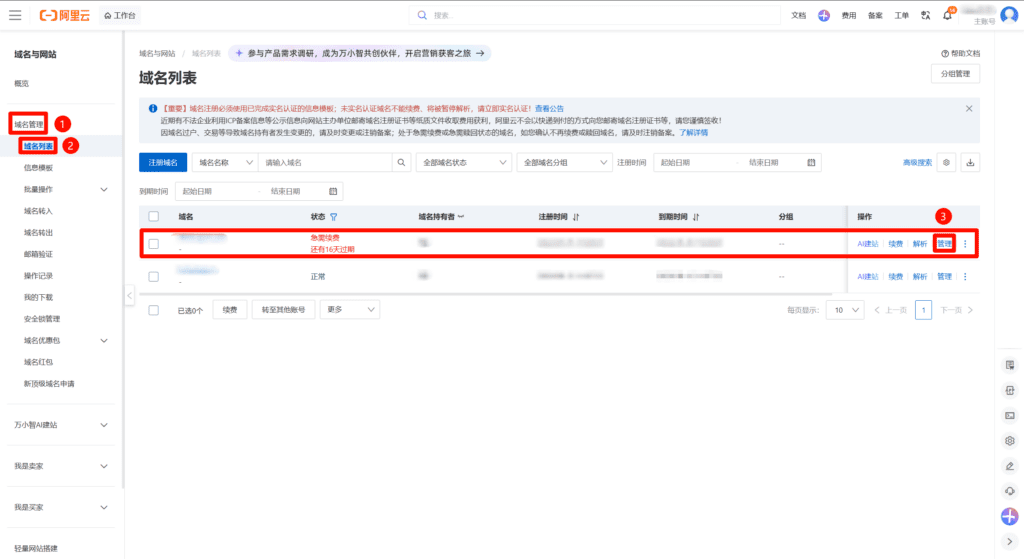This screenshot has width=1024, height=559.
Task: Click the export download icon
Action: tap(970, 163)
